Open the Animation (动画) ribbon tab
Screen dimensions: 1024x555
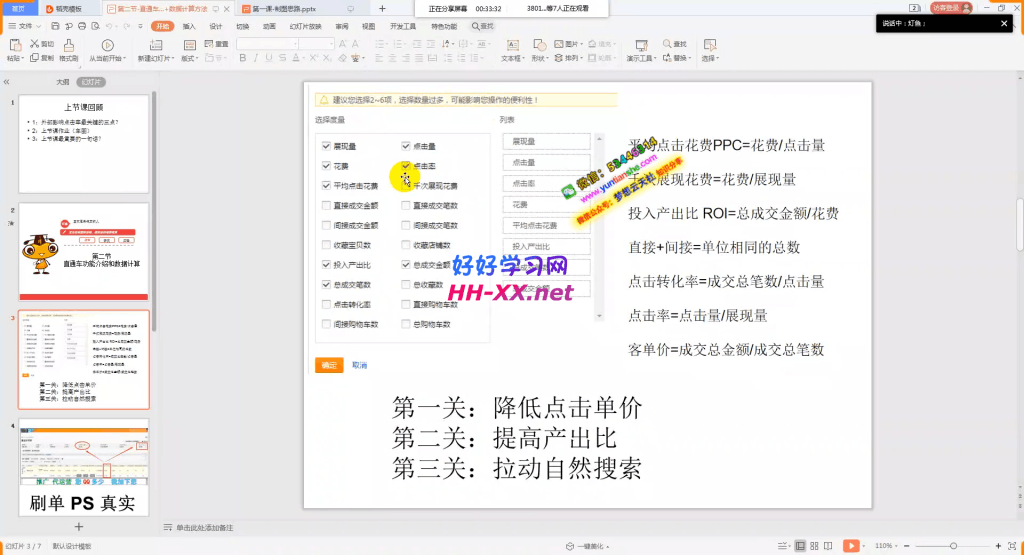pos(269,27)
